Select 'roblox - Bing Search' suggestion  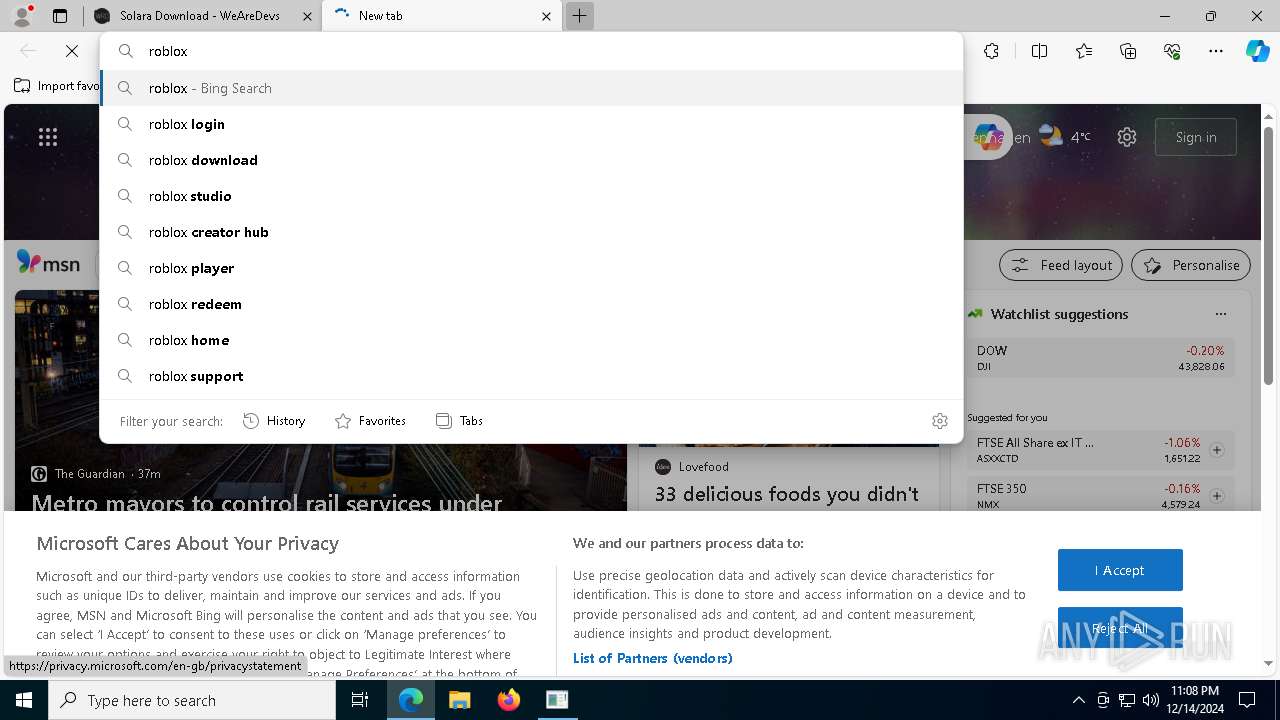[x=531, y=88]
